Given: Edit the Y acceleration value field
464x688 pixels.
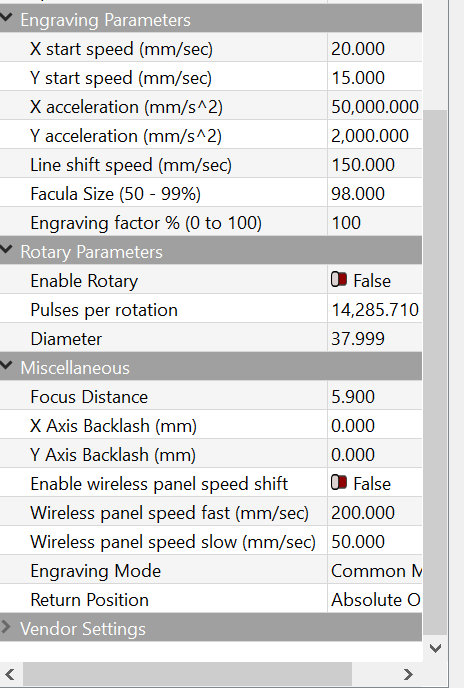Looking at the screenshot, I should (375, 136).
